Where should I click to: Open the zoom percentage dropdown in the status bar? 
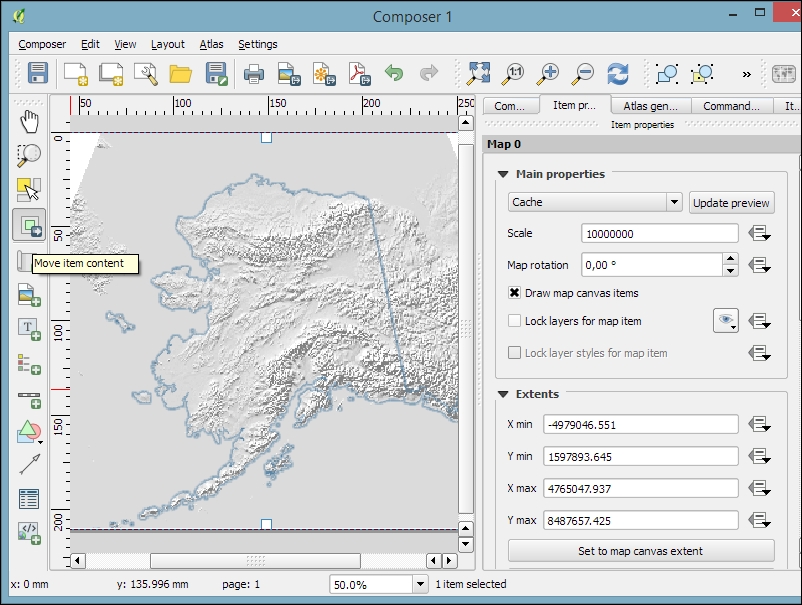click(x=418, y=584)
